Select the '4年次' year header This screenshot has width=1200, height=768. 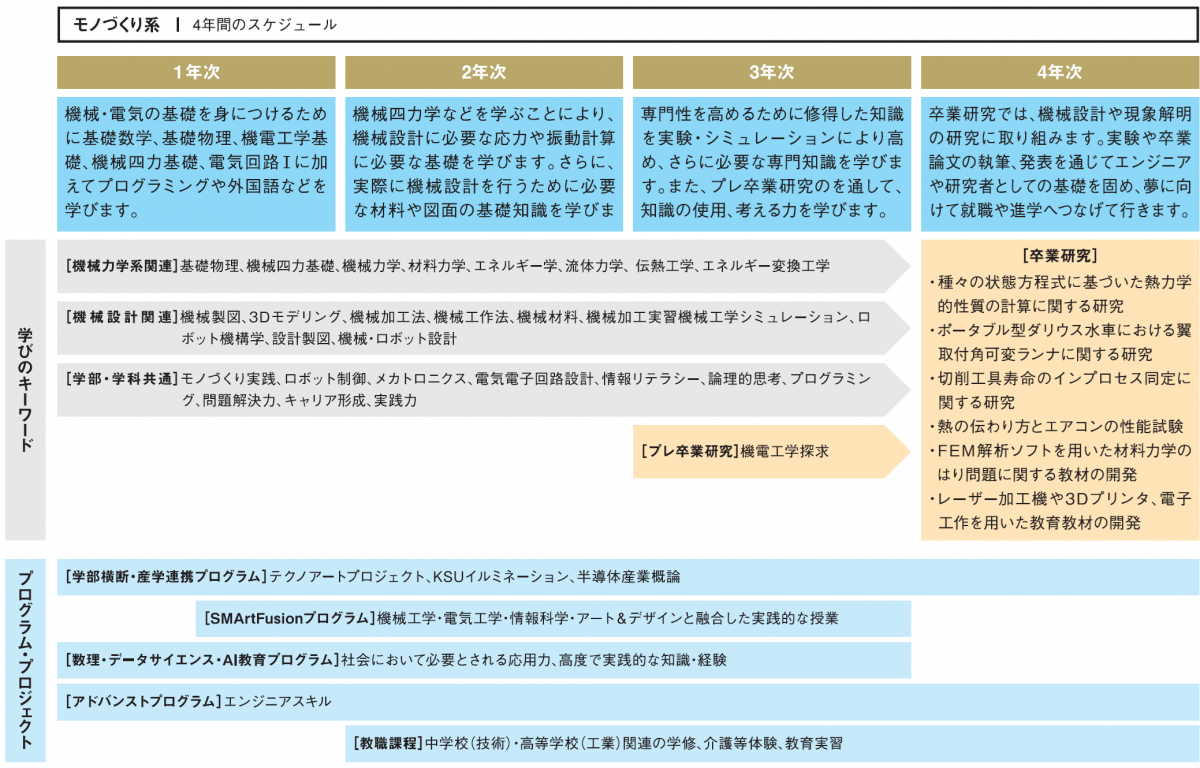tap(1060, 73)
